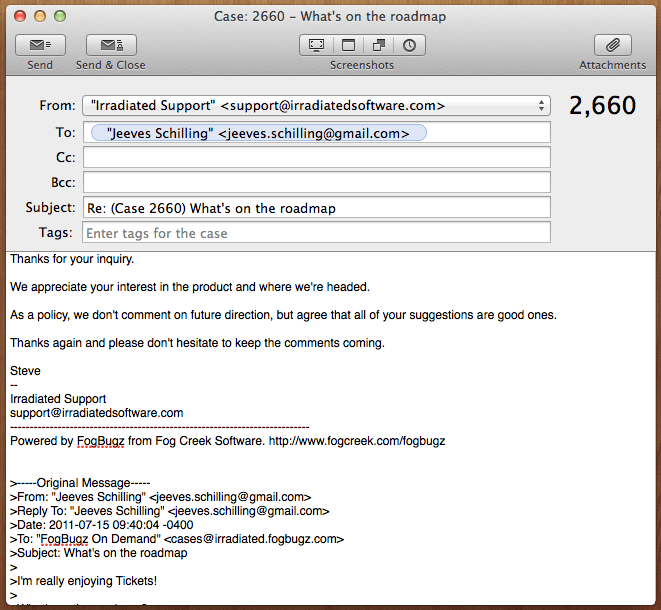The width and height of the screenshot is (661, 610).
Task: Click the Send envelope button
Action: pos(40,45)
